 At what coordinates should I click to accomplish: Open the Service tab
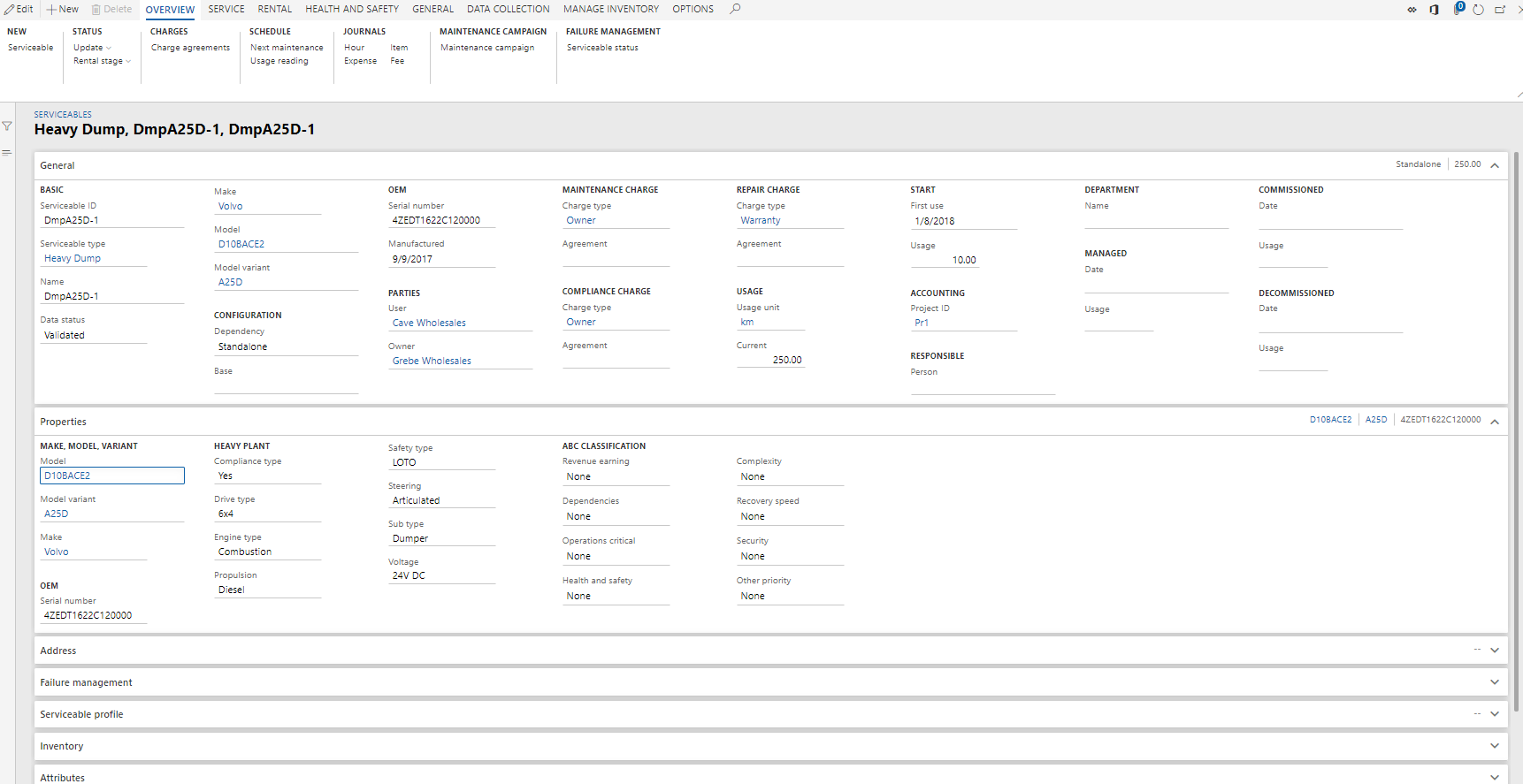pyautogui.click(x=226, y=9)
